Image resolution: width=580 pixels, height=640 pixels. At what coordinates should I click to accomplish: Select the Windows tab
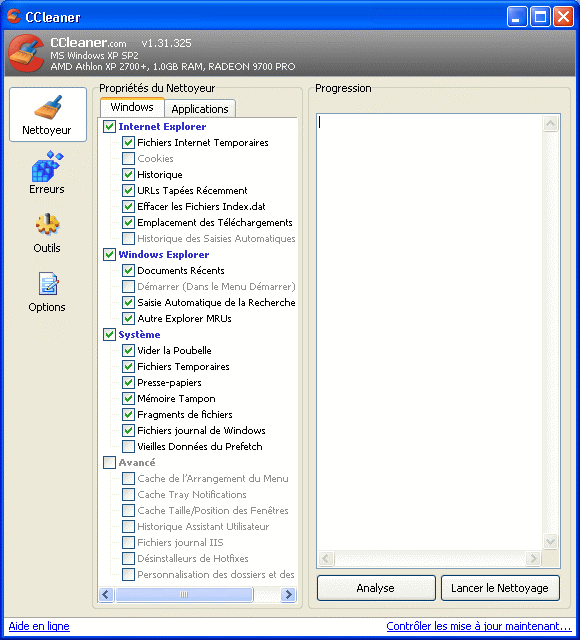click(132, 107)
